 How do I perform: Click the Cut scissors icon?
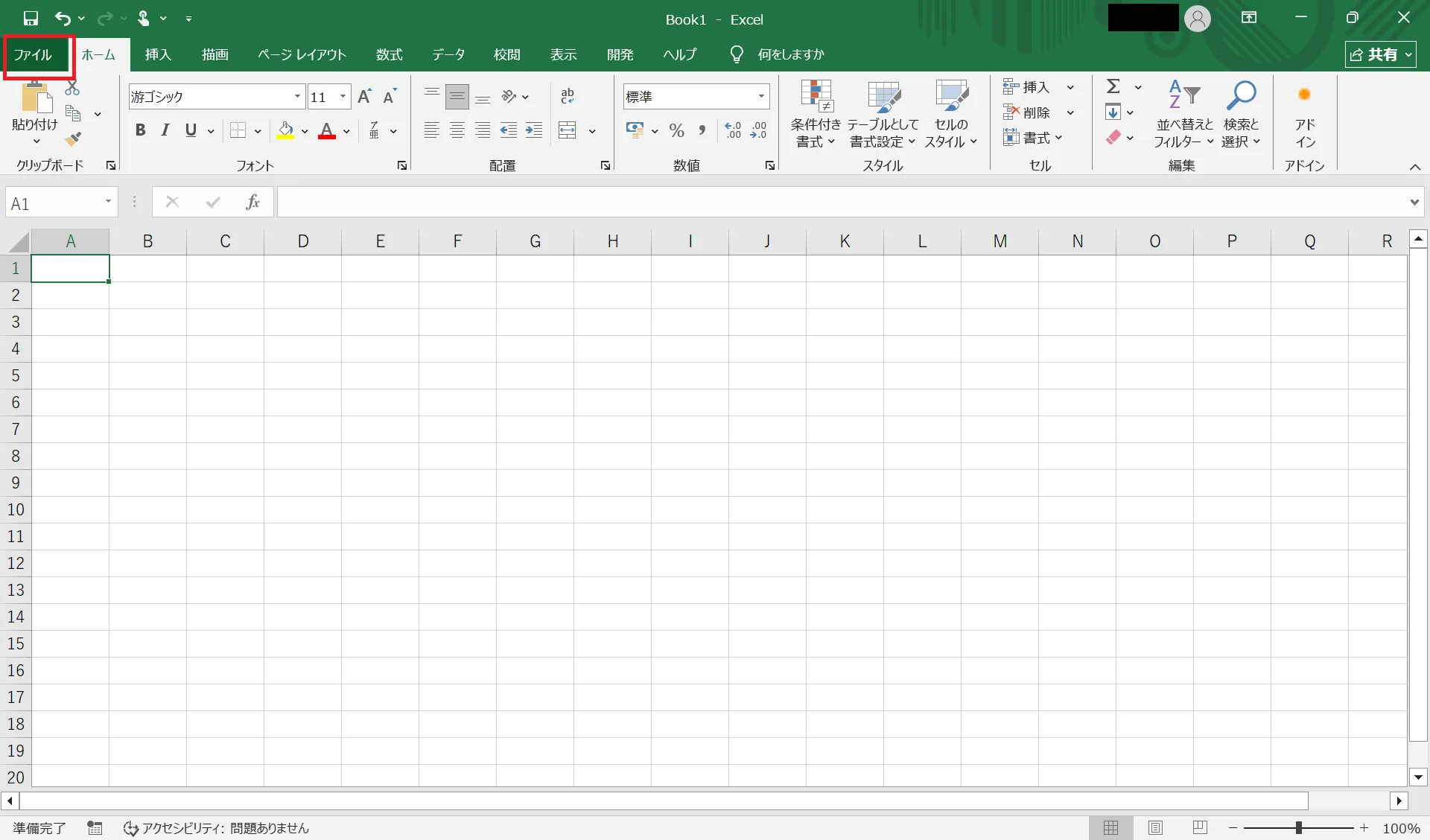pyautogui.click(x=72, y=89)
